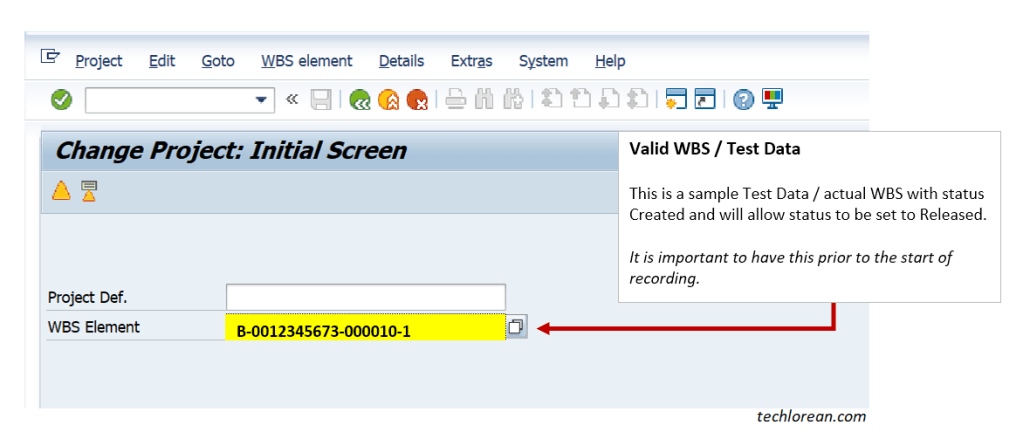The image size is (1023, 446).
Task: Click the Project Def. input field
Action: (365, 297)
